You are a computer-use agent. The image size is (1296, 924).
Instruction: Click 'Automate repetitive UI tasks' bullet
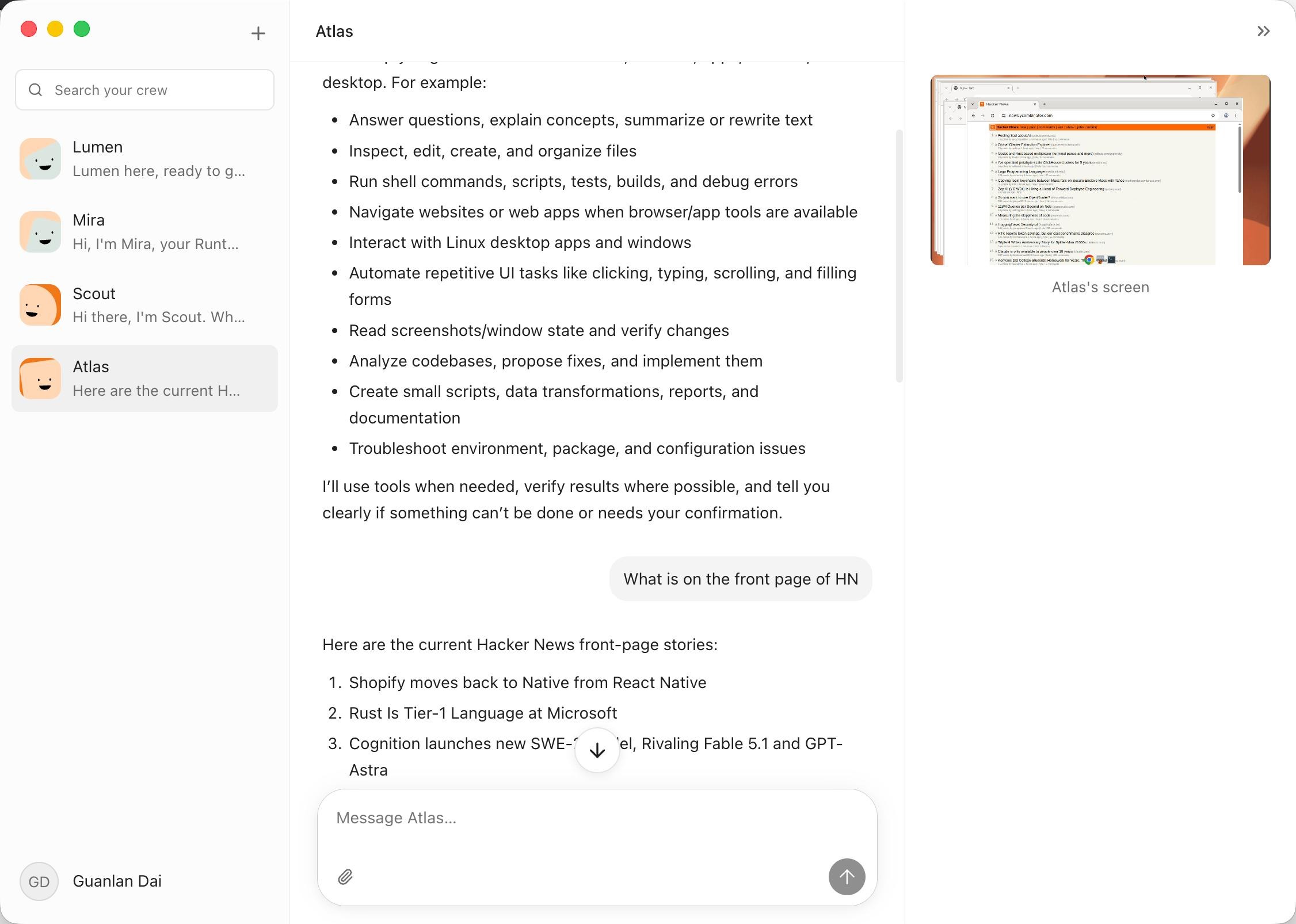tap(603, 286)
